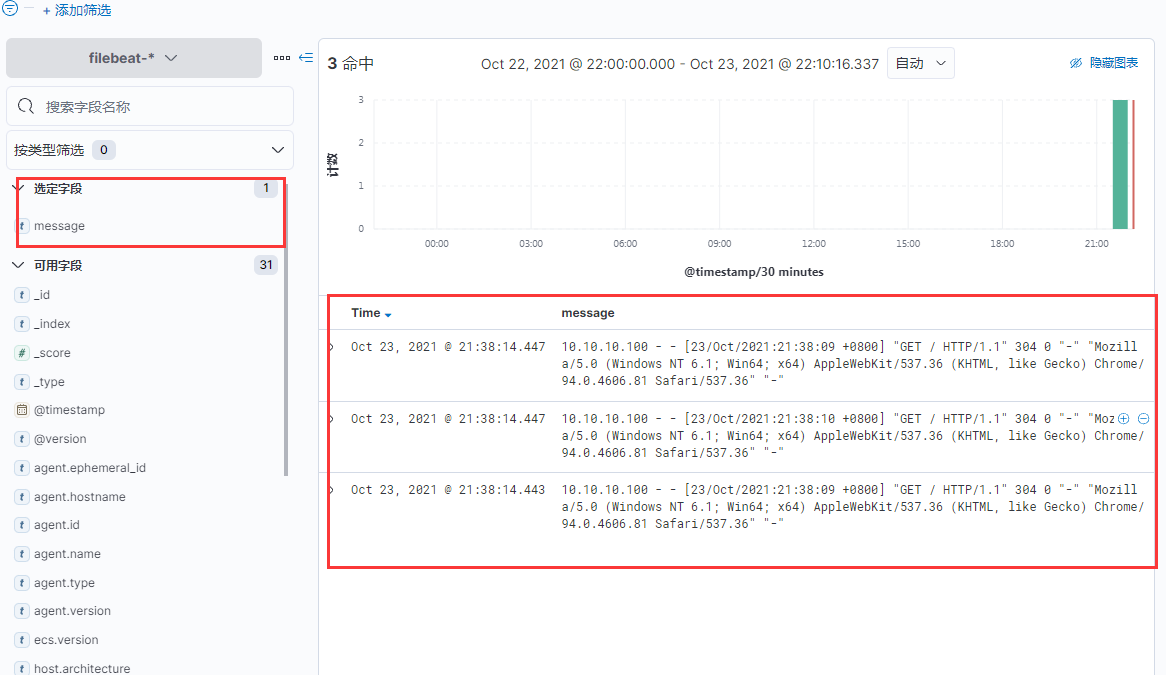
Task: Click the message text at 21:38:14.443
Action: 852,507
